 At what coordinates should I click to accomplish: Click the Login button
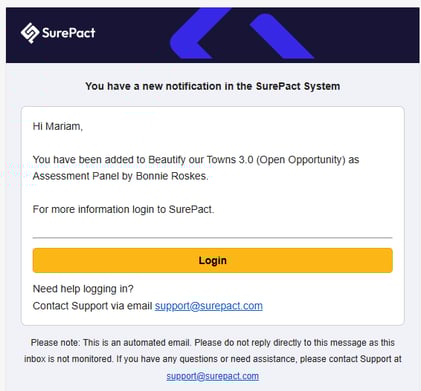(x=213, y=260)
